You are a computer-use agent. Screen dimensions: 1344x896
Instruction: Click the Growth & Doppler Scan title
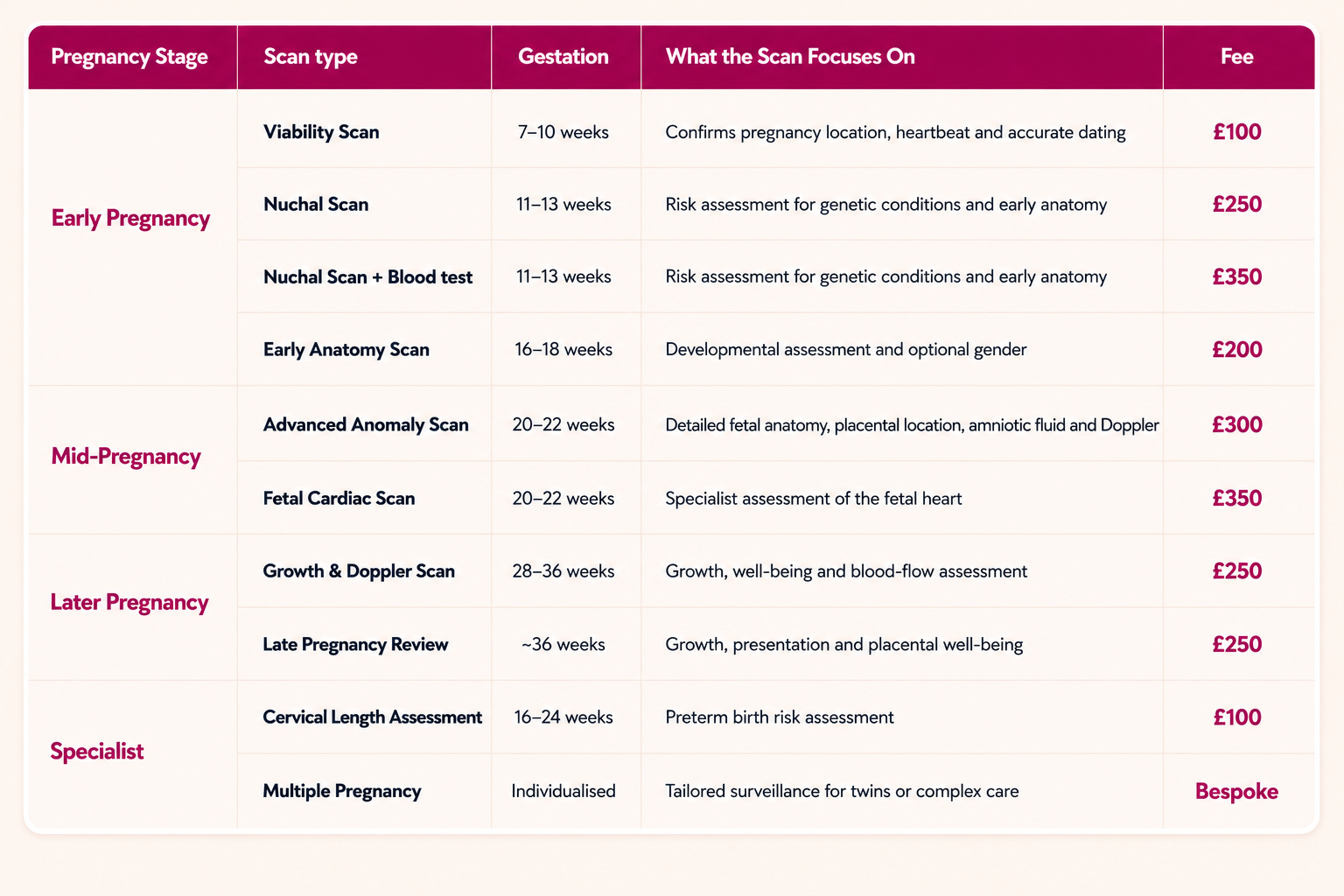click(359, 571)
